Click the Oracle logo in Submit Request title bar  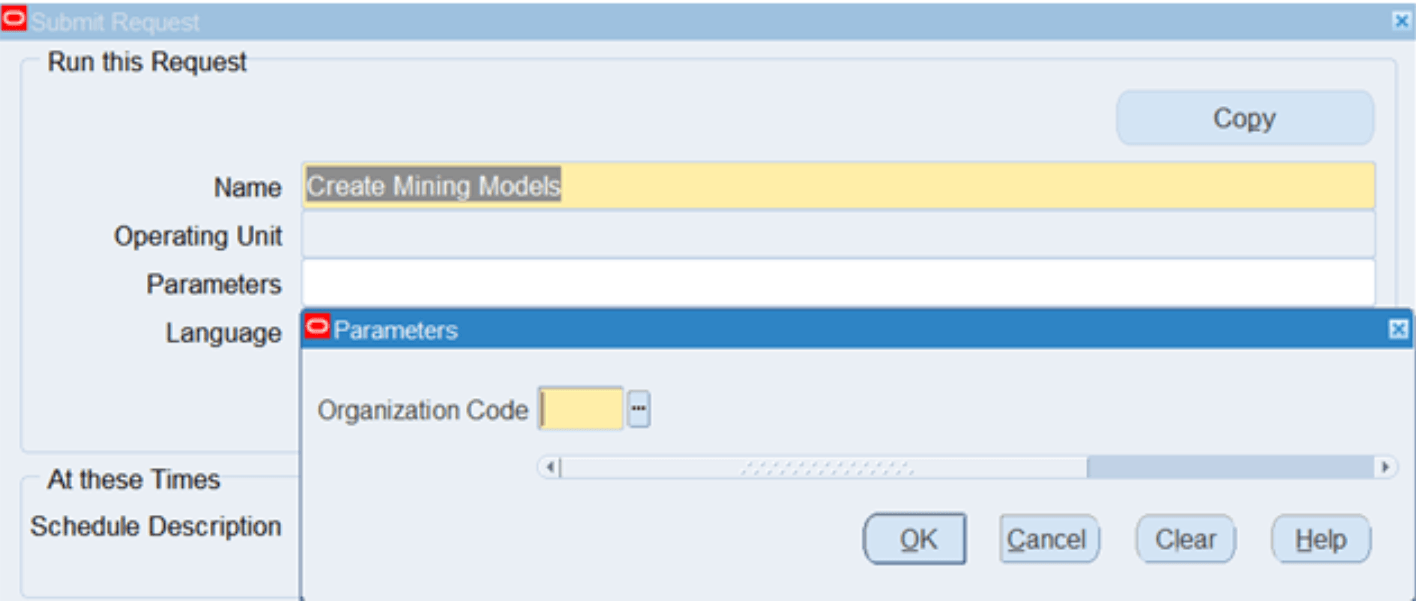pyautogui.click(x=15, y=19)
